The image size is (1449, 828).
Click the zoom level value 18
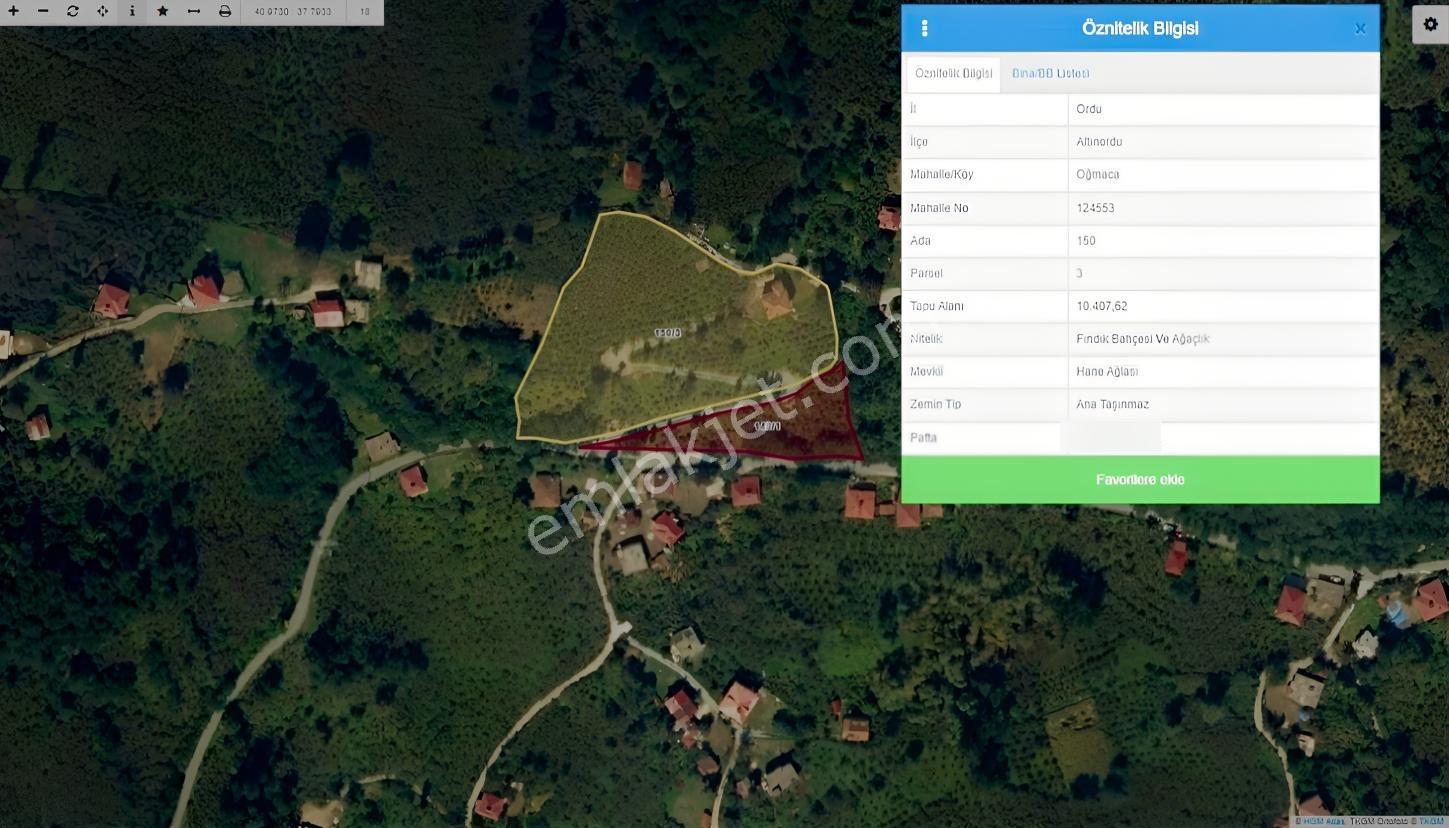(x=364, y=12)
